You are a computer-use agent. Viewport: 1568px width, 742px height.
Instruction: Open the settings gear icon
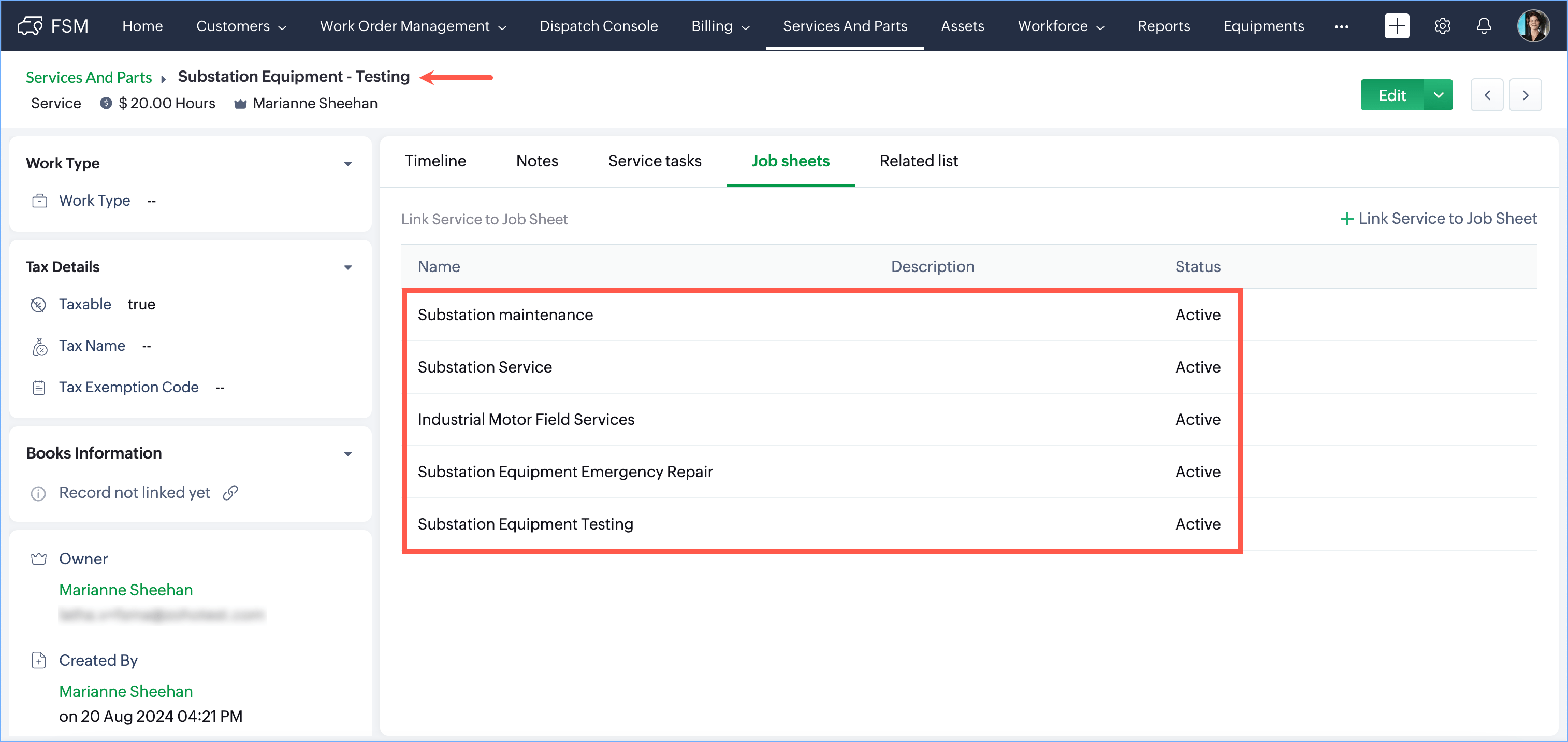1442,25
